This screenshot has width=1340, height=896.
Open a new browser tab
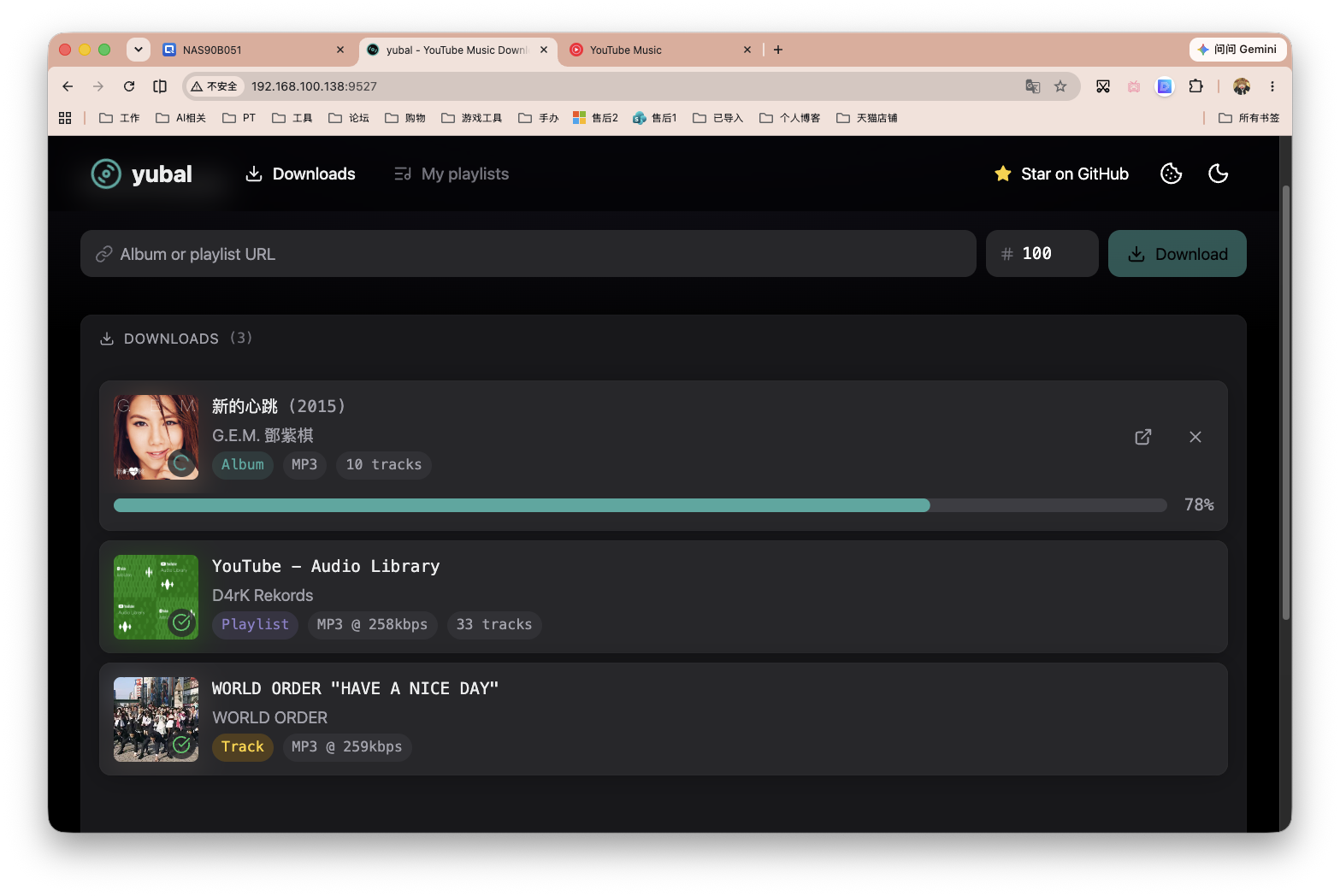778,50
